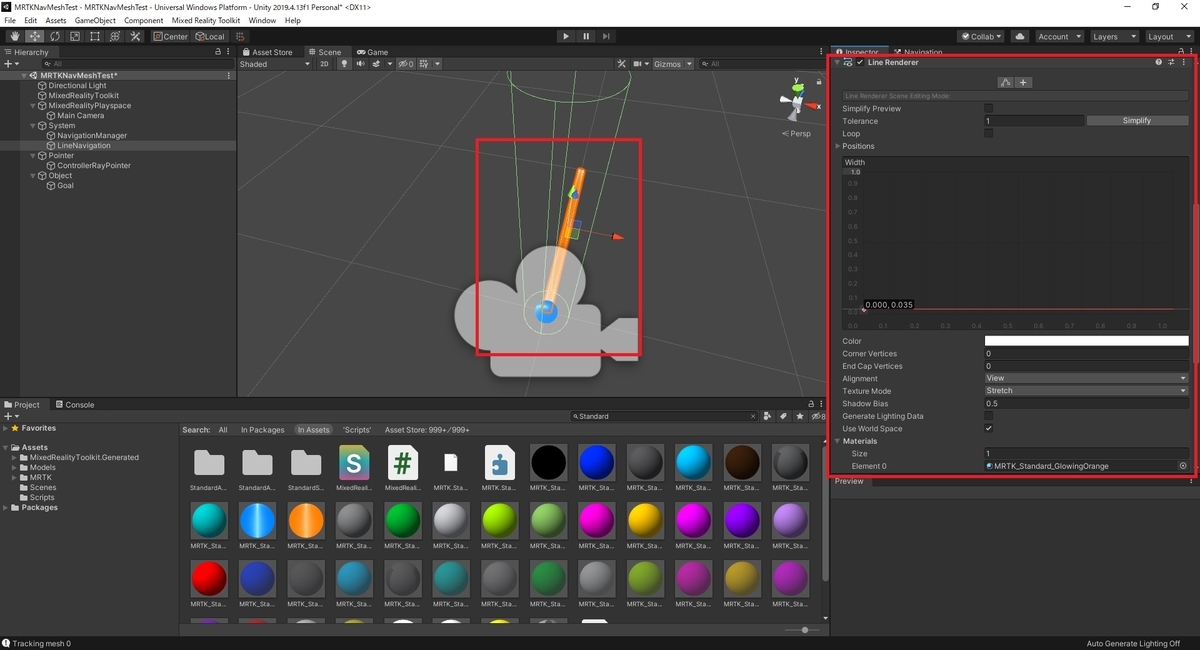Viewport: 1200px width, 650px height.
Task: Toggle scene audio speaker icon
Action: pyautogui.click(x=359, y=64)
